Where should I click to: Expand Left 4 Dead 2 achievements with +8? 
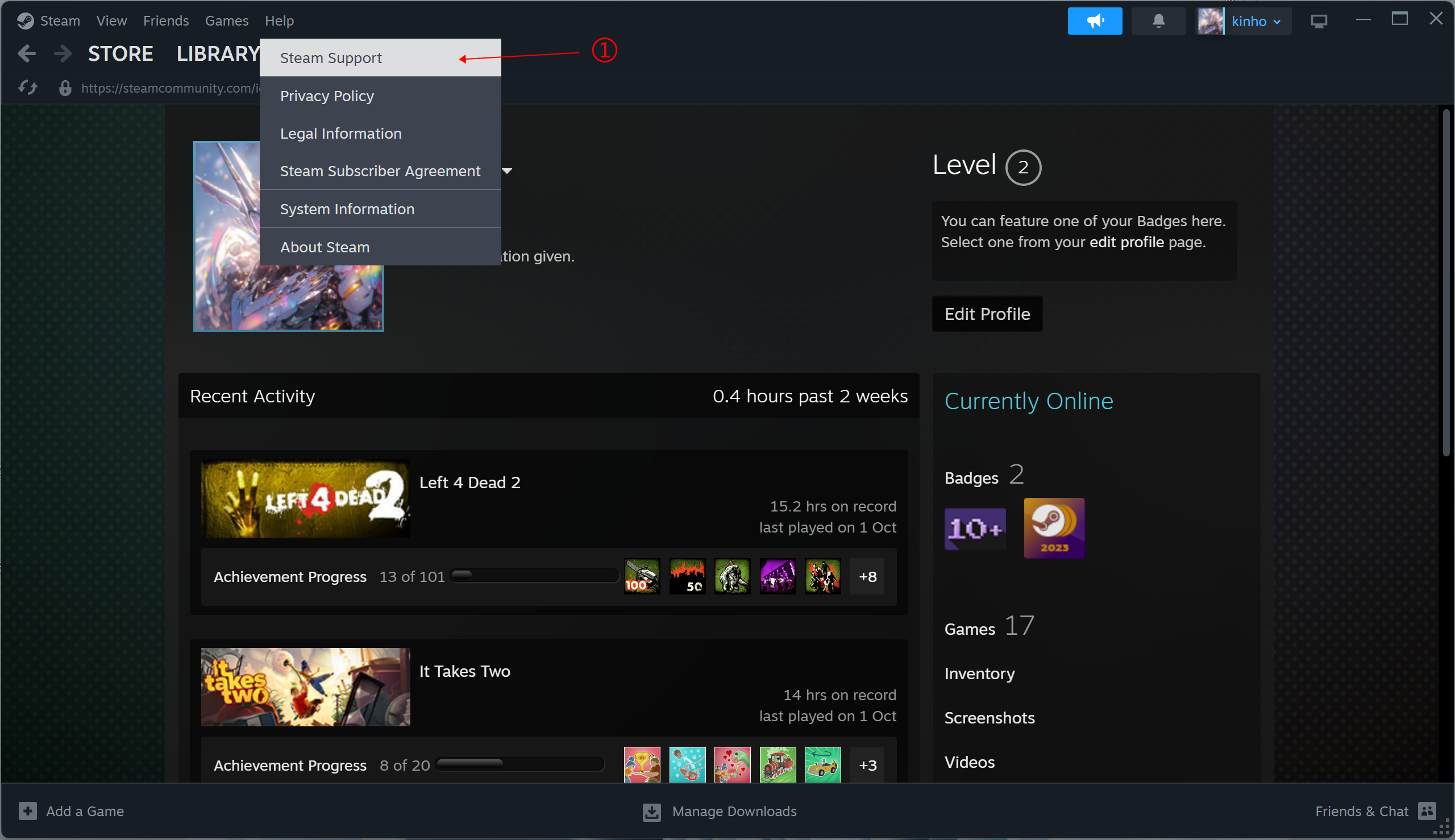pyautogui.click(x=867, y=576)
